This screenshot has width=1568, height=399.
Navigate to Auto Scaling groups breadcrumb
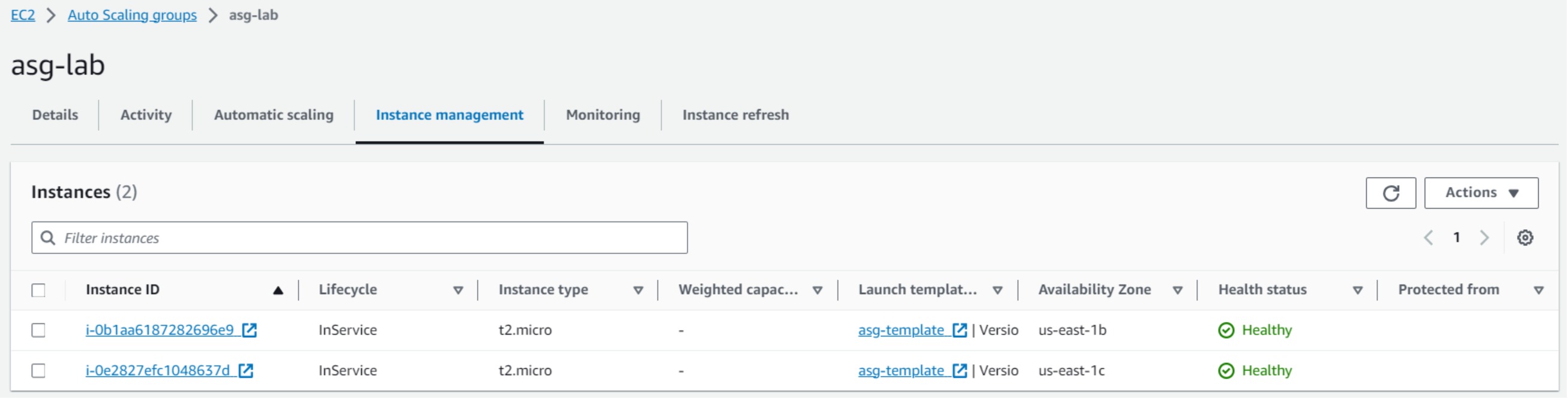[132, 15]
